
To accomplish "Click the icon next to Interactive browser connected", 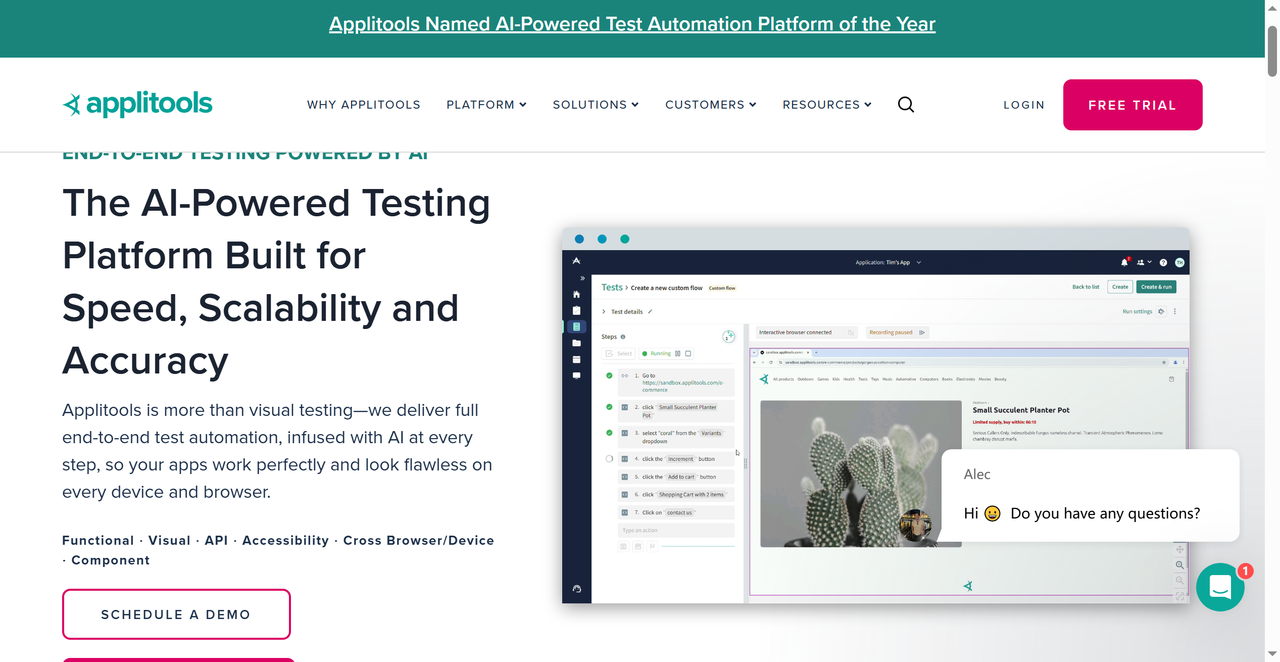I will [851, 332].
